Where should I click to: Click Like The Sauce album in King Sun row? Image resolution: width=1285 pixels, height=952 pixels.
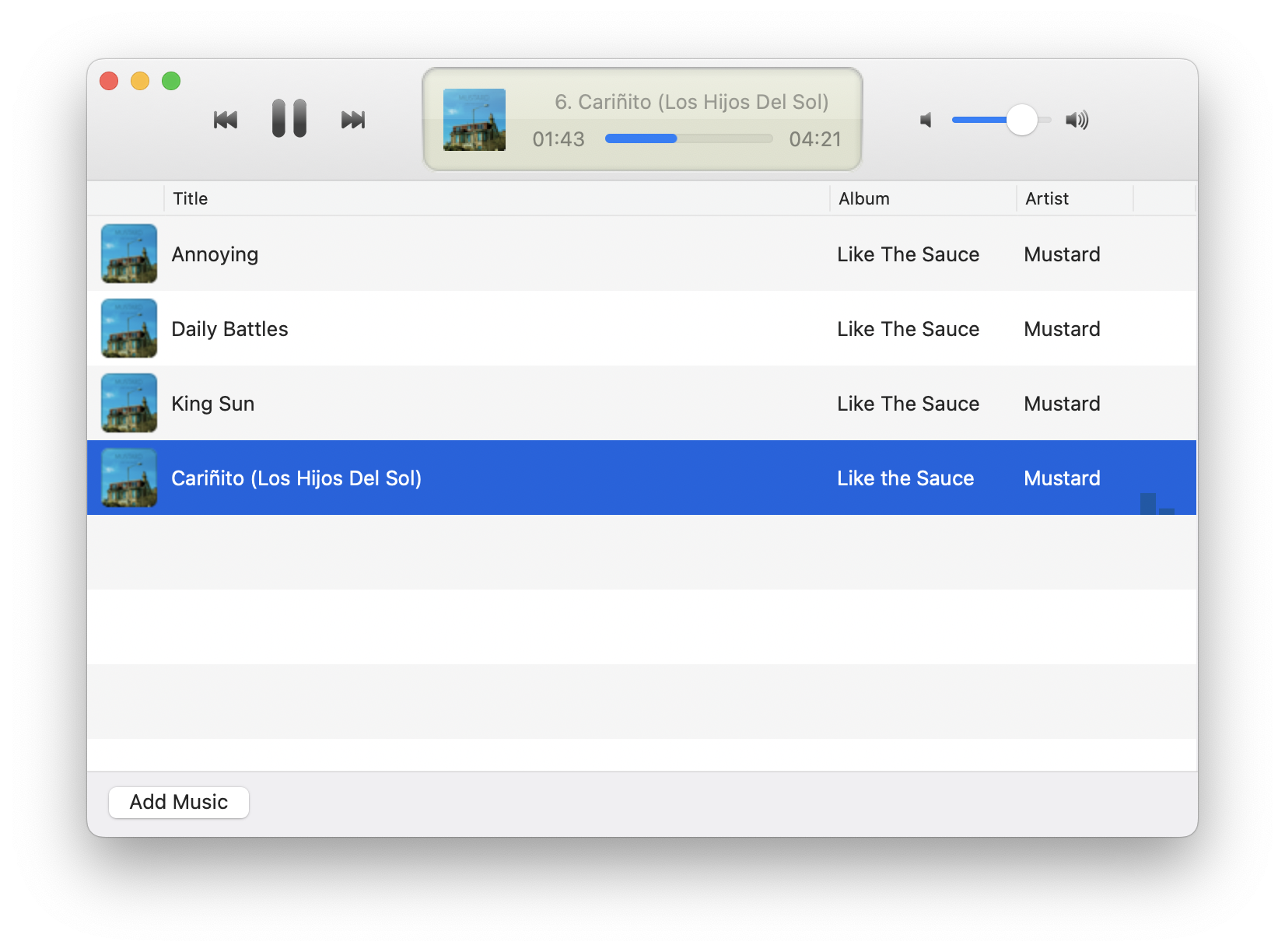(x=908, y=404)
